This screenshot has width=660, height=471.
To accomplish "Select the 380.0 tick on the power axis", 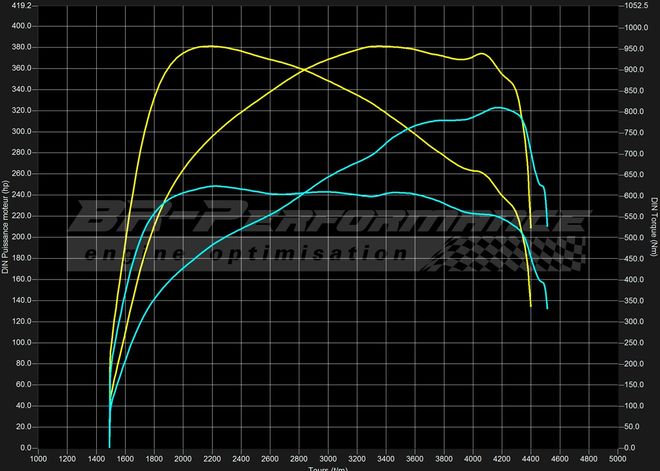I will (21, 46).
